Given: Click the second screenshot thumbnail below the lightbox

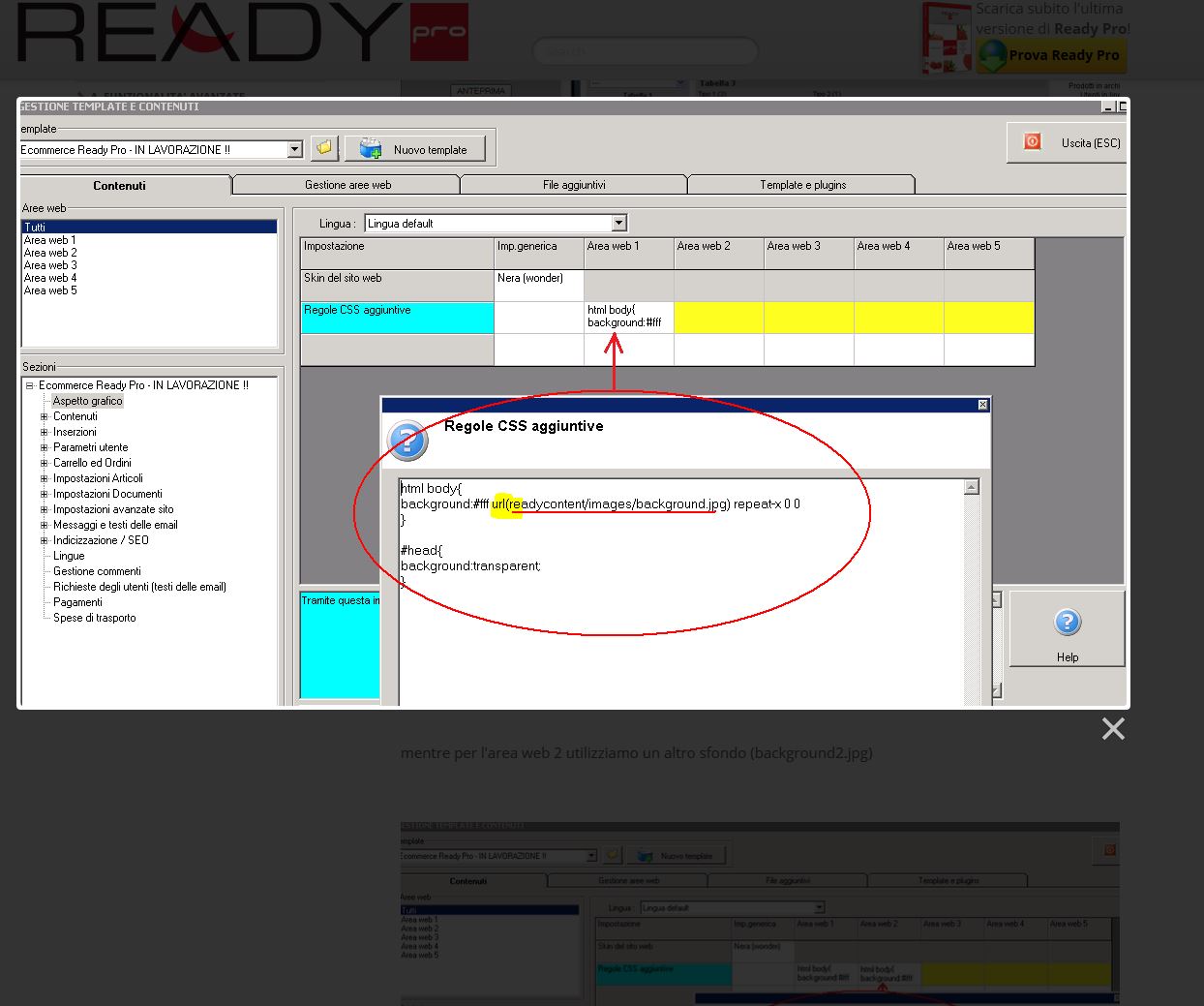Looking at the screenshot, I should (760, 913).
